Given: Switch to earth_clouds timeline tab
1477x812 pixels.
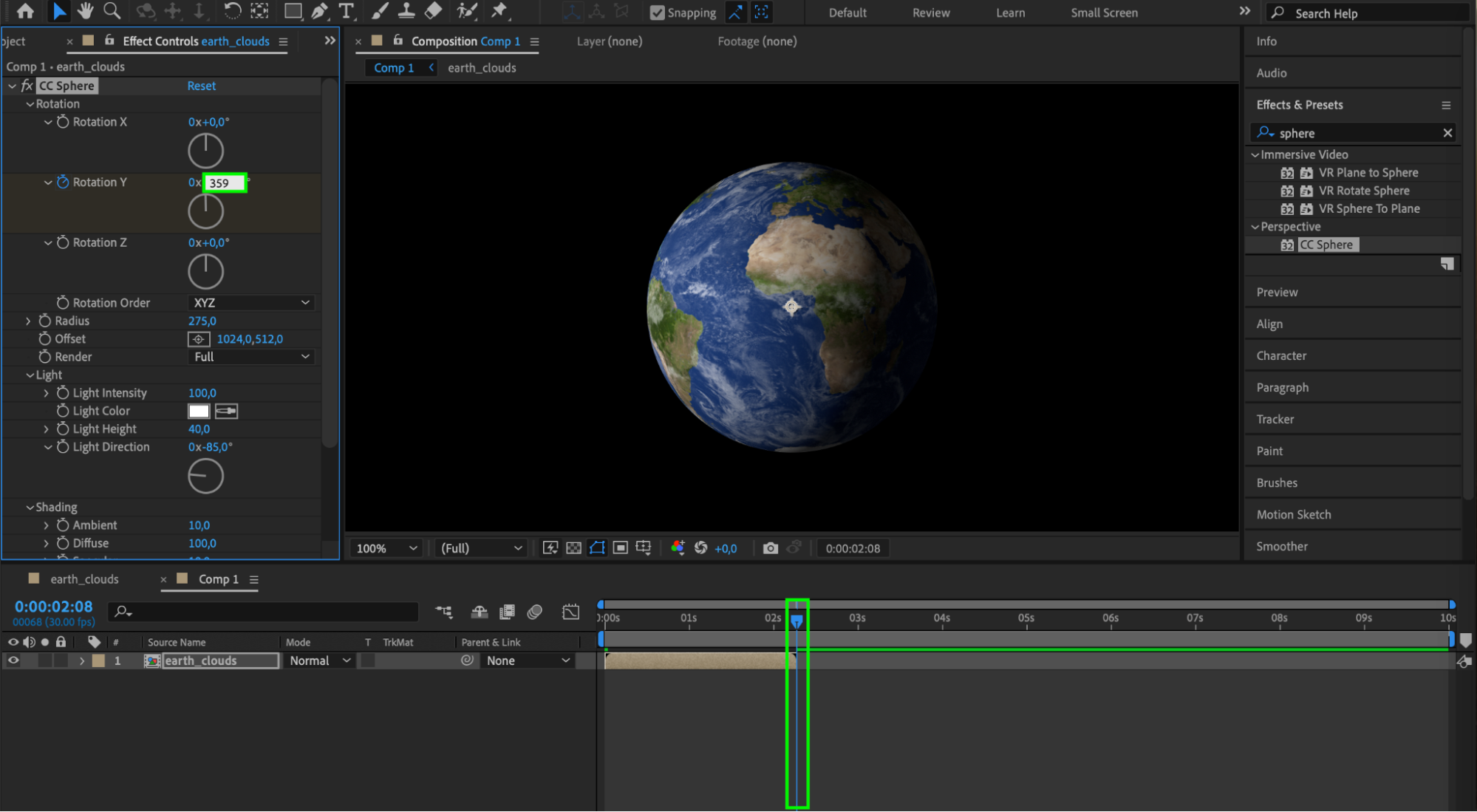Looking at the screenshot, I should [x=83, y=579].
